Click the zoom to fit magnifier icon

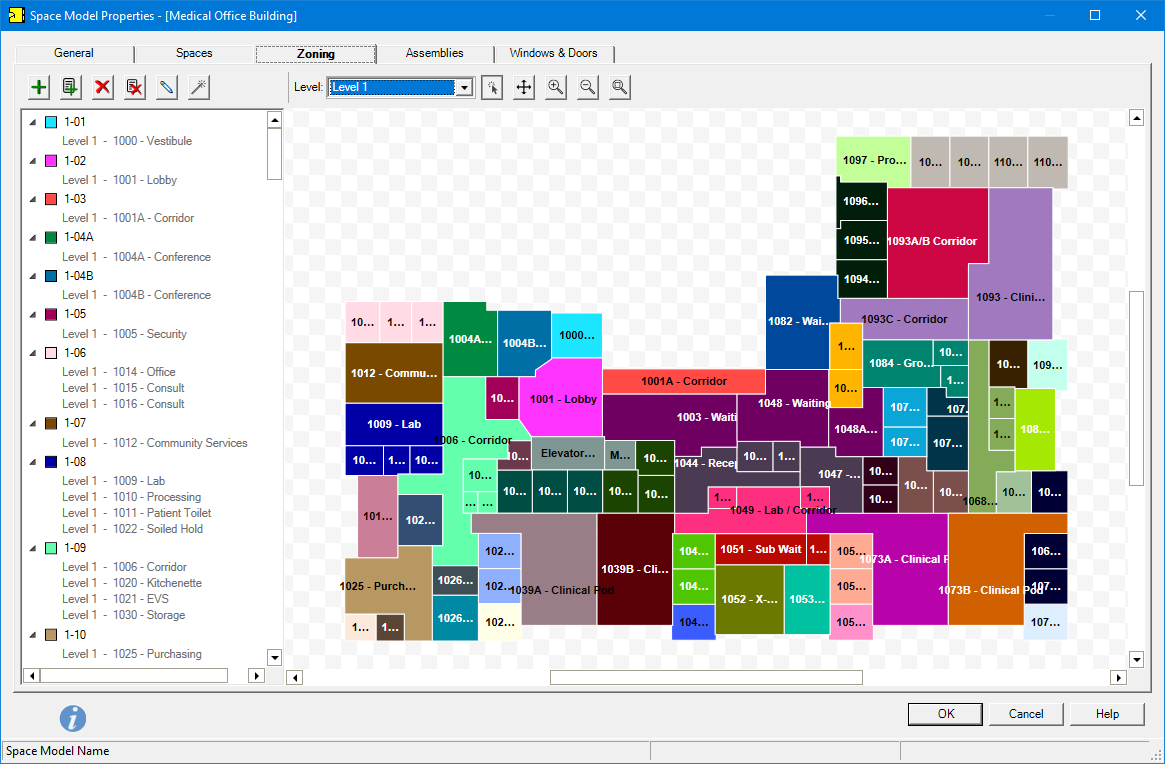click(x=620, y=87)
